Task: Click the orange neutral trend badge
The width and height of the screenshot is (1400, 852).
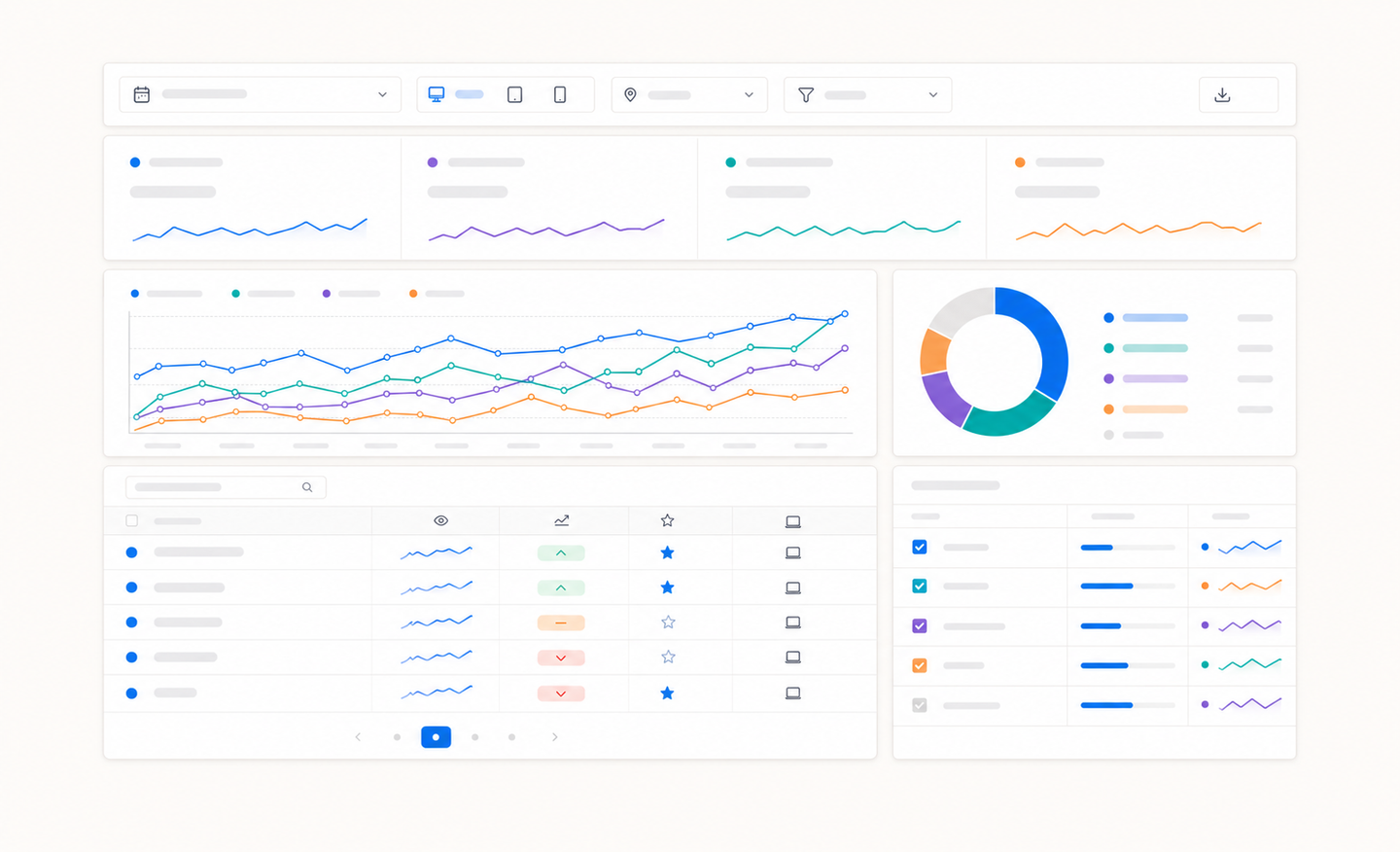Action: coord(561,622)
